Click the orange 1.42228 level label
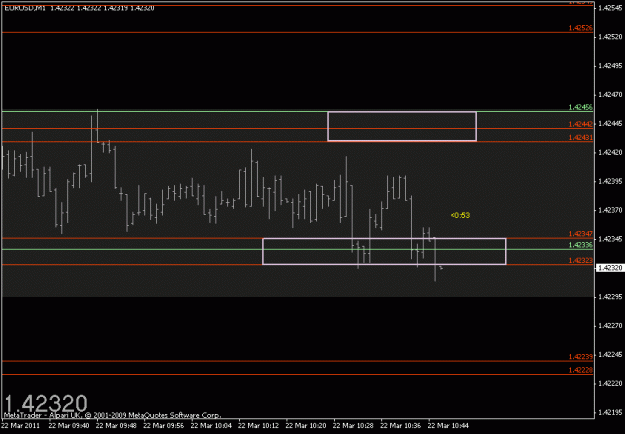The image size is (625, 434). coord(580,370)
